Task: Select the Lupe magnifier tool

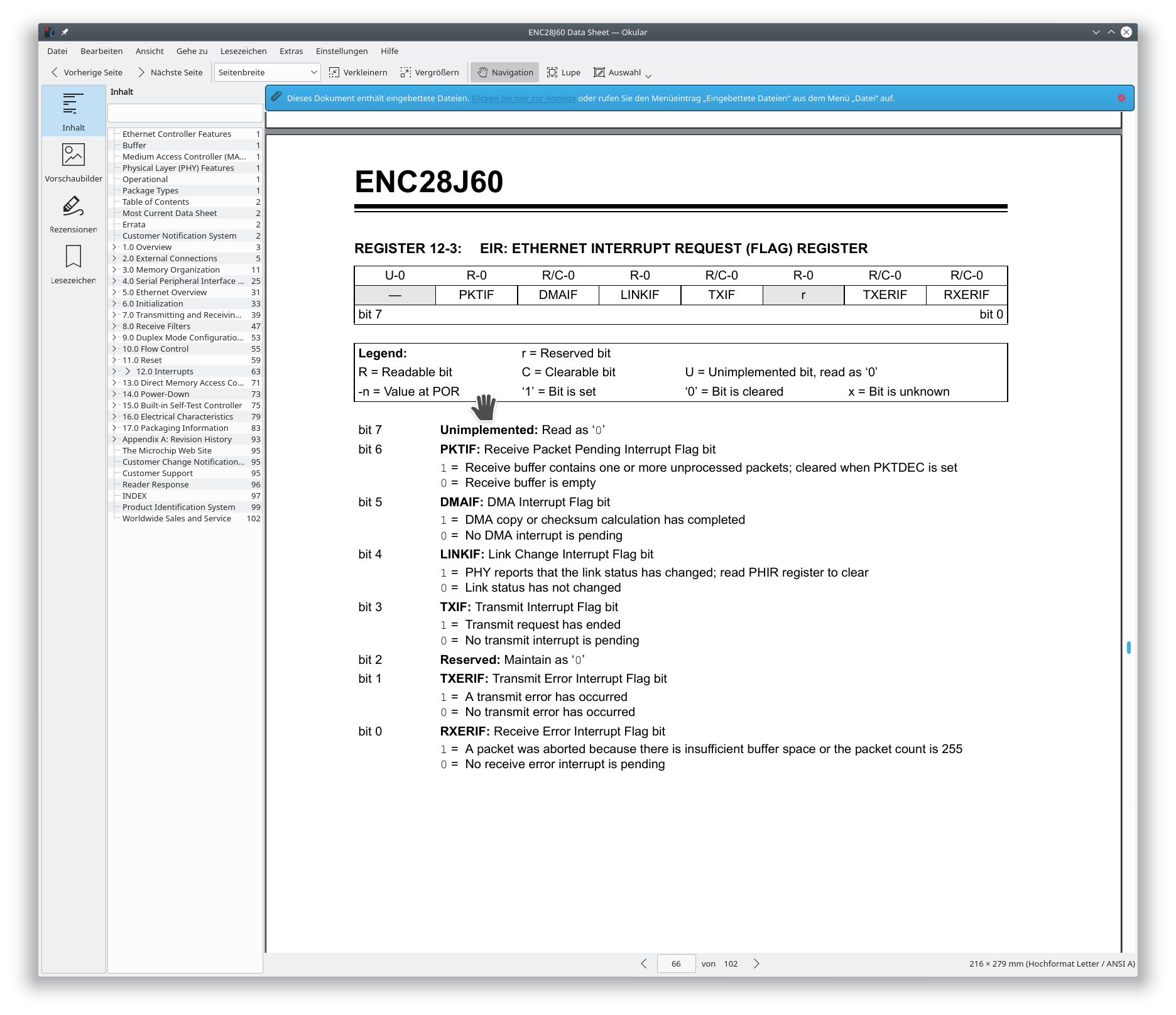Action: [563, 72]
